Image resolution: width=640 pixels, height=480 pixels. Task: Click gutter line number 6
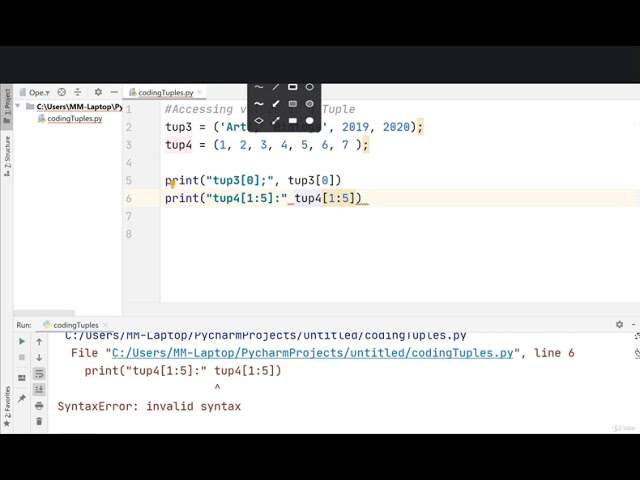coord(129,198)
